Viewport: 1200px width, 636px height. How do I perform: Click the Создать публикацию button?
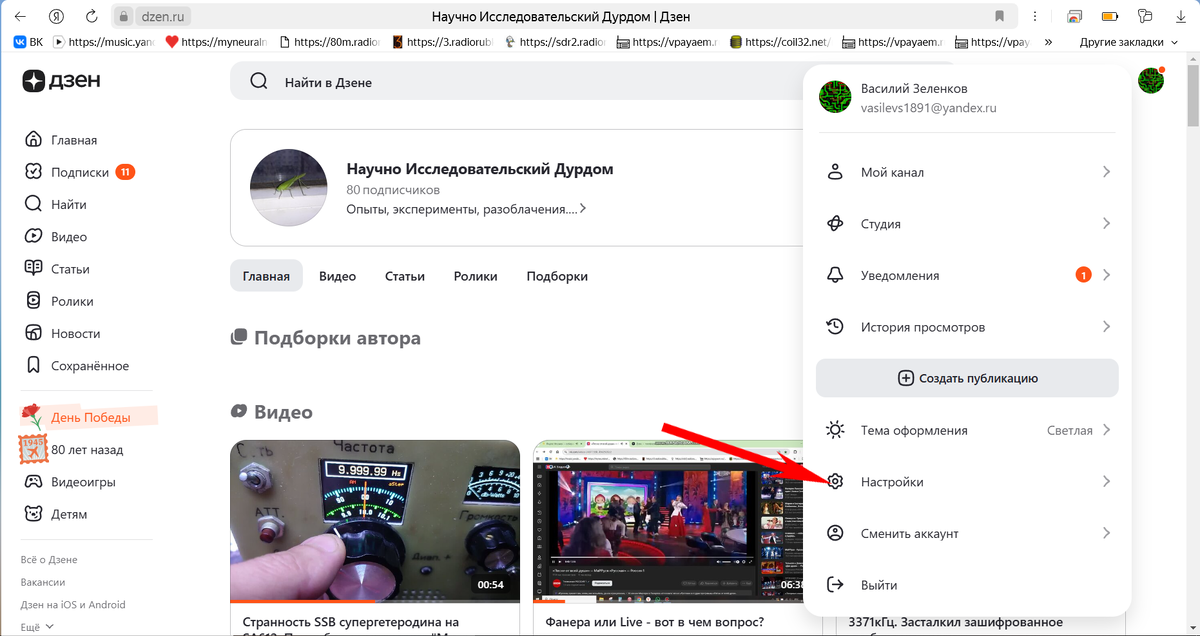967,378
